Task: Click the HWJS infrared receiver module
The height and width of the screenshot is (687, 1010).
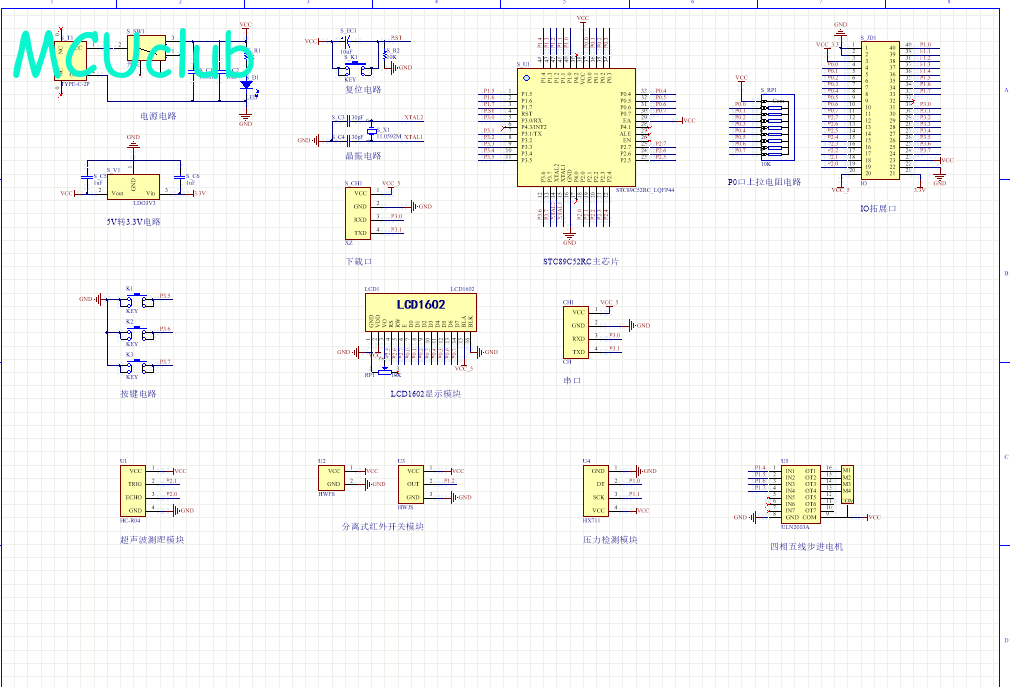Action: (410, 483)
